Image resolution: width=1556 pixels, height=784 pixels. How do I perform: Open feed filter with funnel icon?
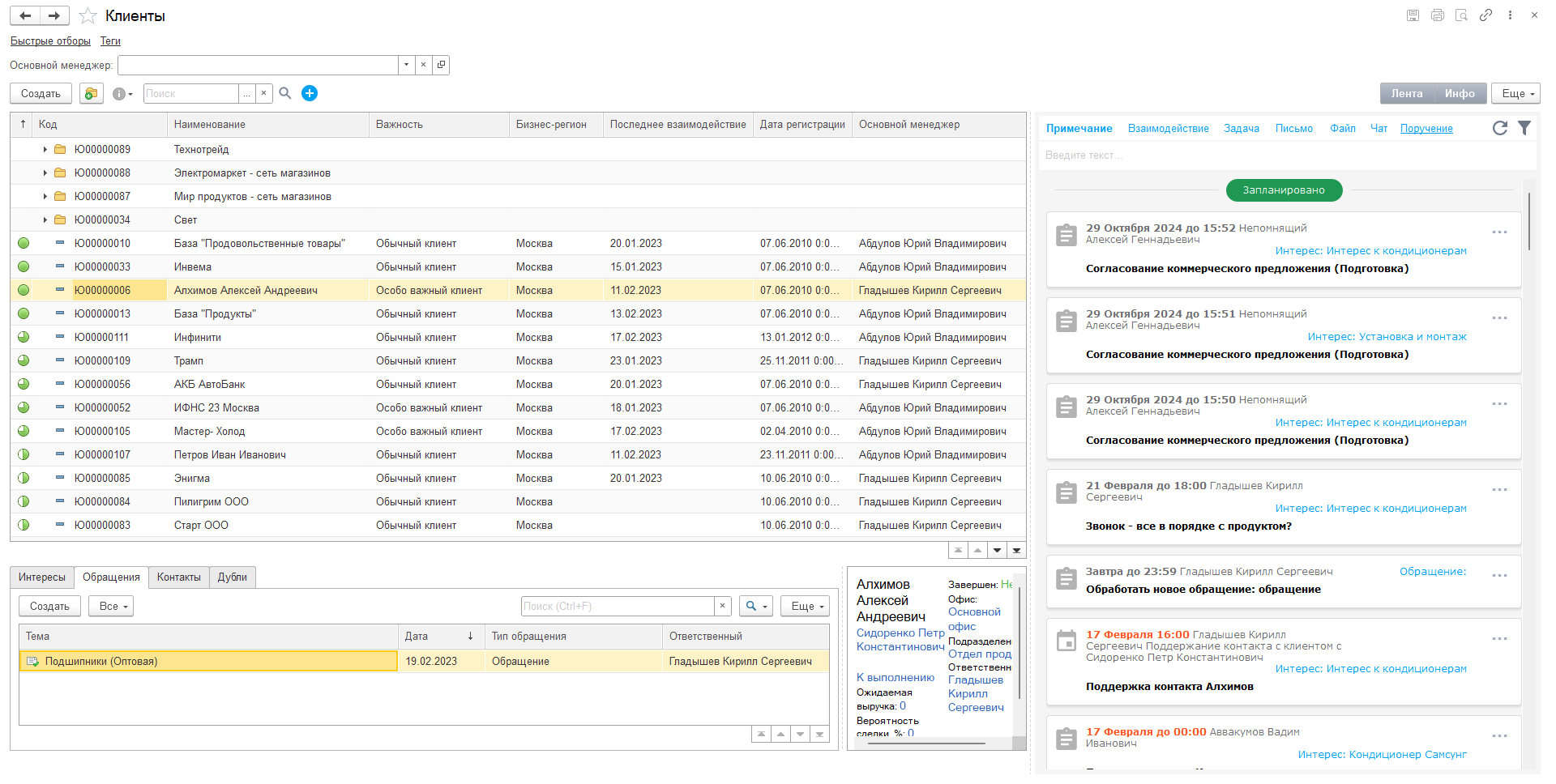tap(1524, 128)
